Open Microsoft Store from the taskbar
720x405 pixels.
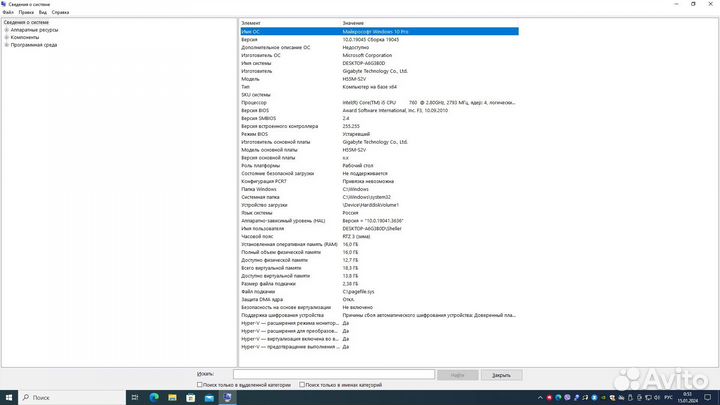tap(191, 398)
